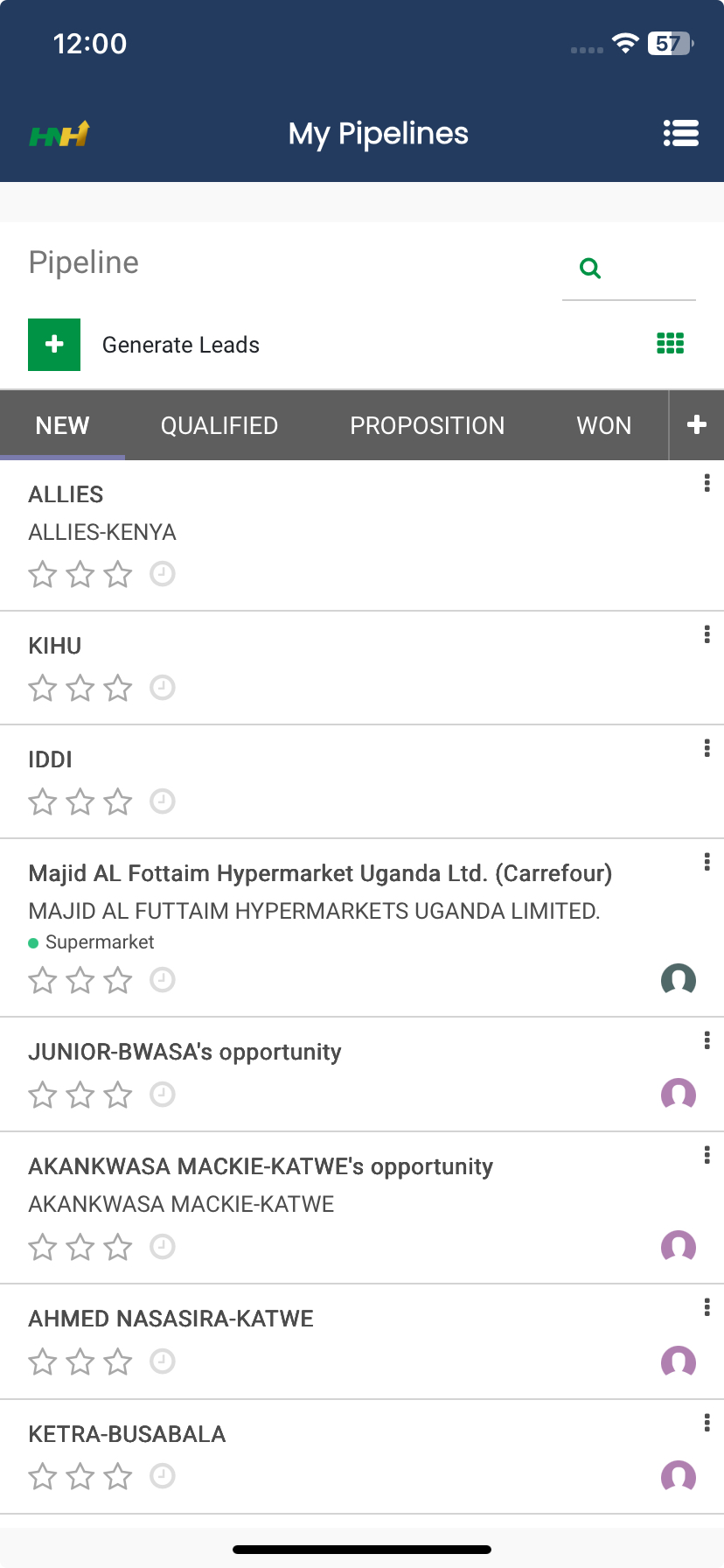Click the activity clock icon on KIHU
The width and height of the screenshot is (724, 1568).
pyautogui.click(x=163, y=688)
